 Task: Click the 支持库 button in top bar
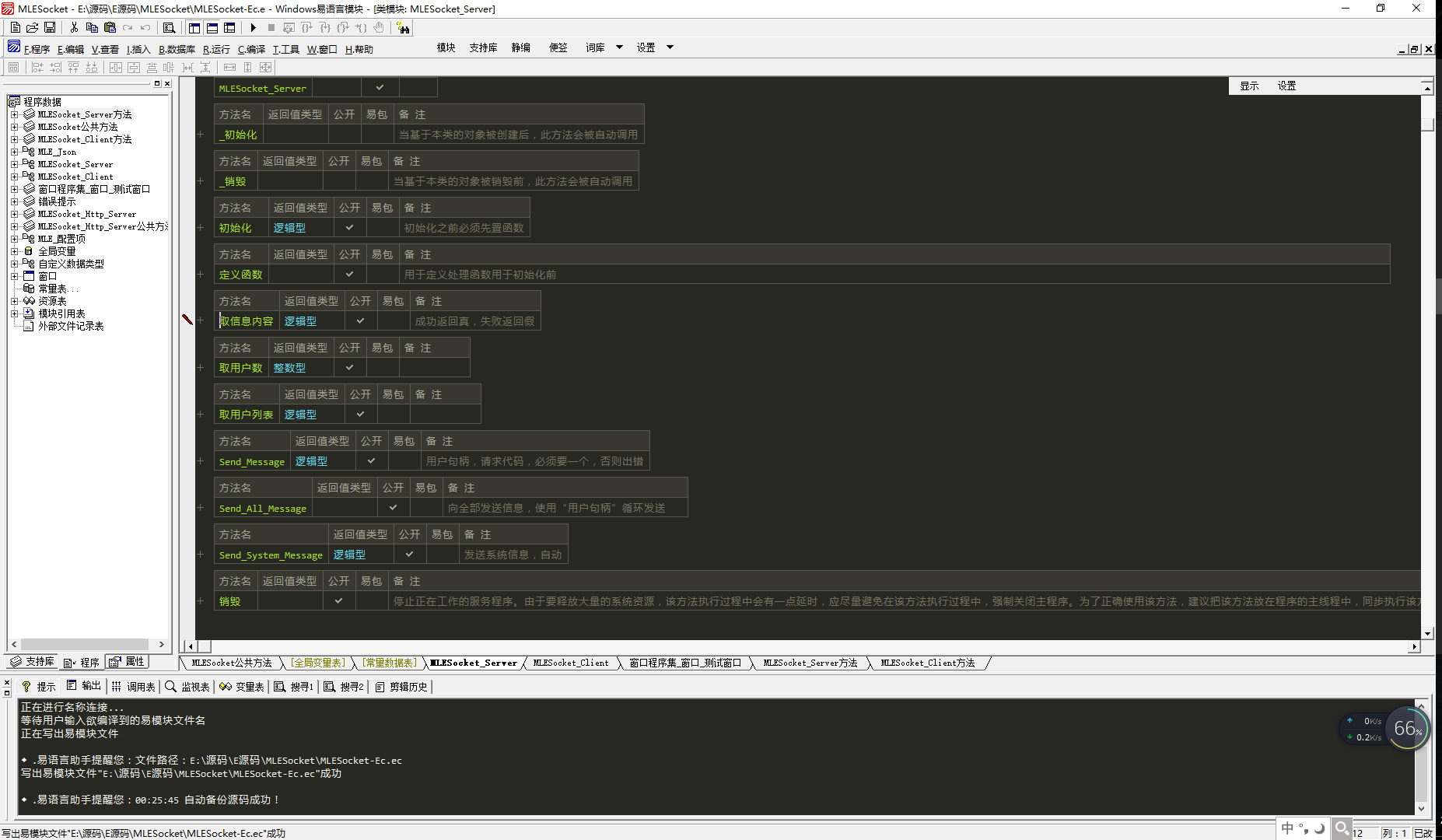(483, 47)
